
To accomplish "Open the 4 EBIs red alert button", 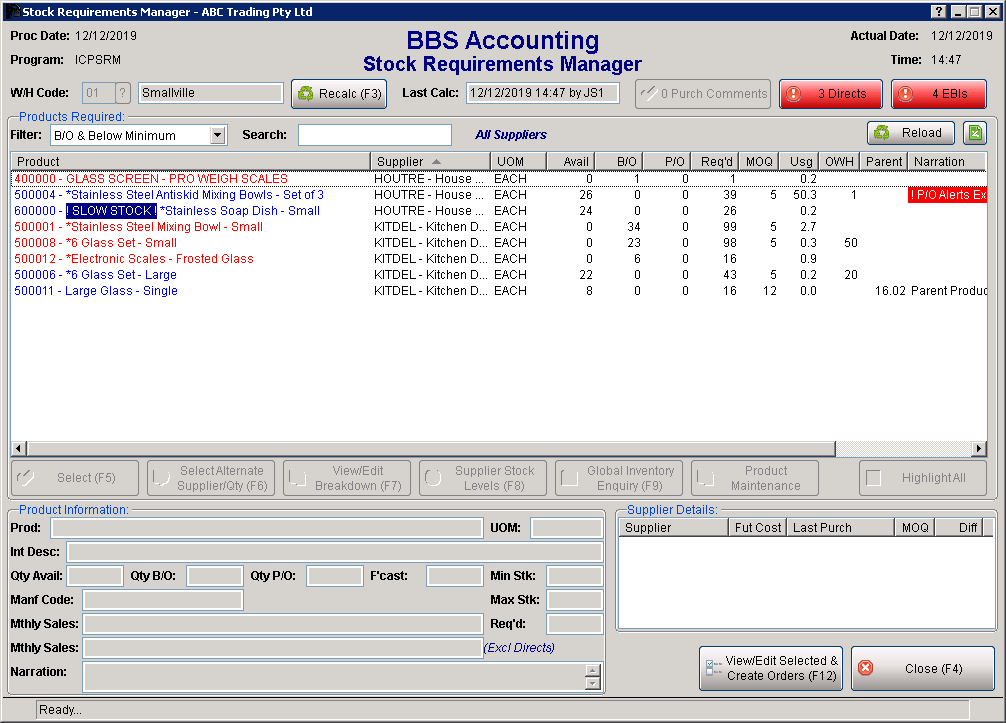I will point(938,94).
